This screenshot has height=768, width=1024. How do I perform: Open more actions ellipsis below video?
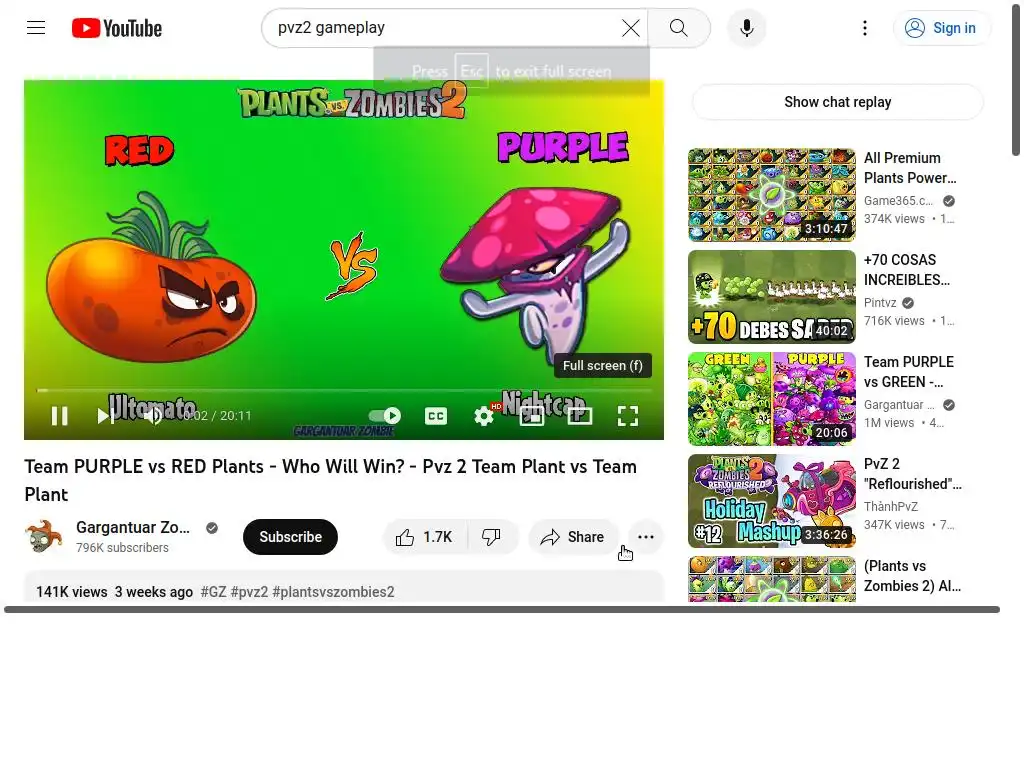(x=646, y=537)
